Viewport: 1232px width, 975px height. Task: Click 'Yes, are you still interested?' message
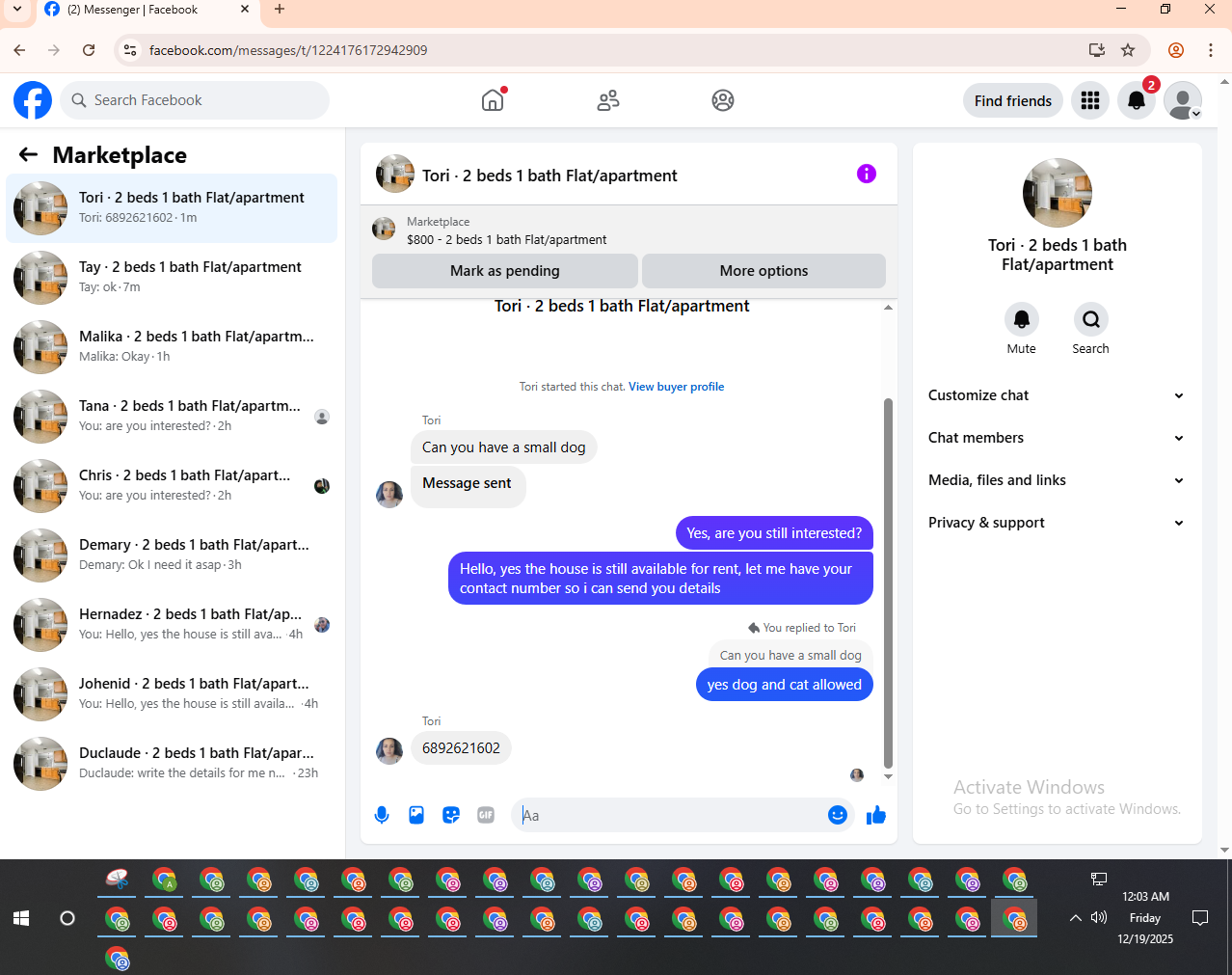click(774, 533)
